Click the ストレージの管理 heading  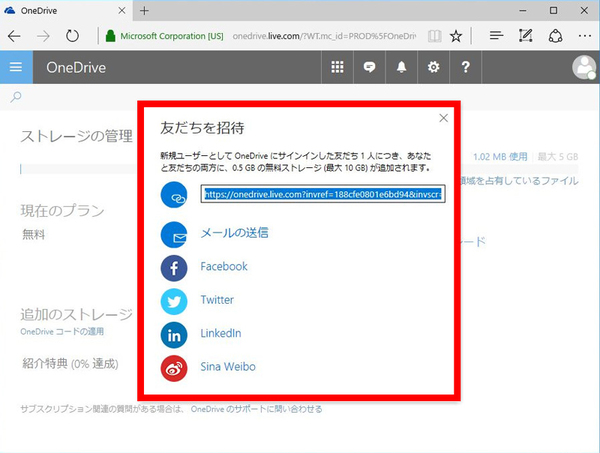tap(77, 136)
